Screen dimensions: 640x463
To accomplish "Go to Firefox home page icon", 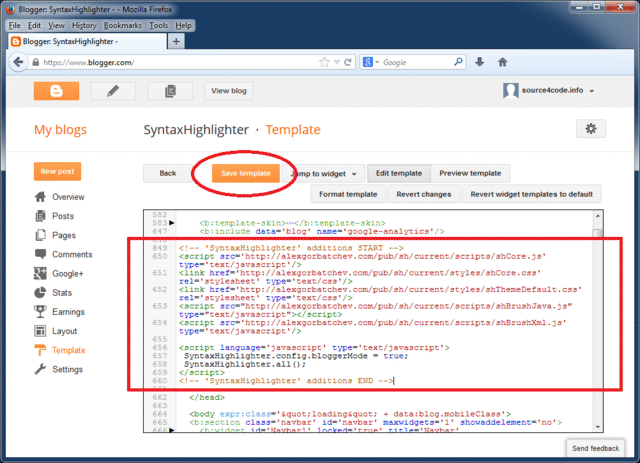I will click(x=502, y=62).
